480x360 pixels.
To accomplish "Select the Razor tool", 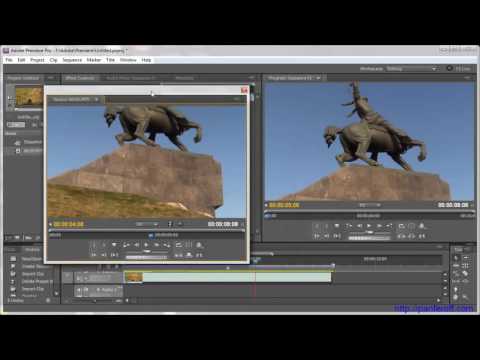I will pos(466,274).
